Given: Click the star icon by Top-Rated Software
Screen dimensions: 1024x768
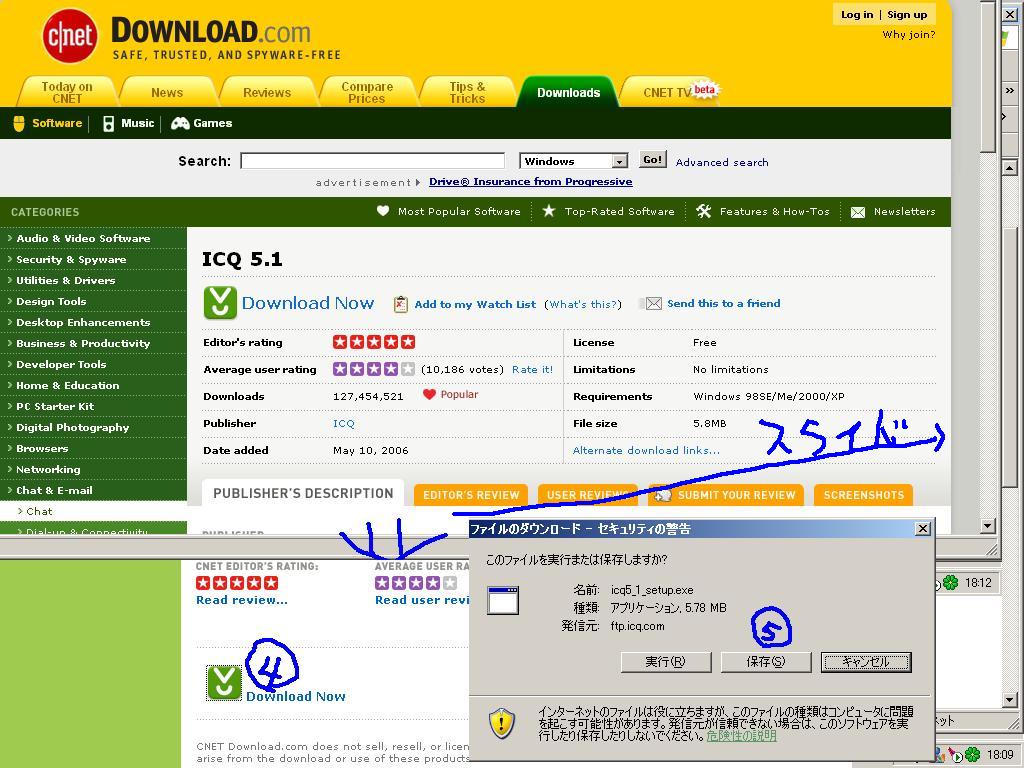Looking at the screenshot, I should (549, 210).
